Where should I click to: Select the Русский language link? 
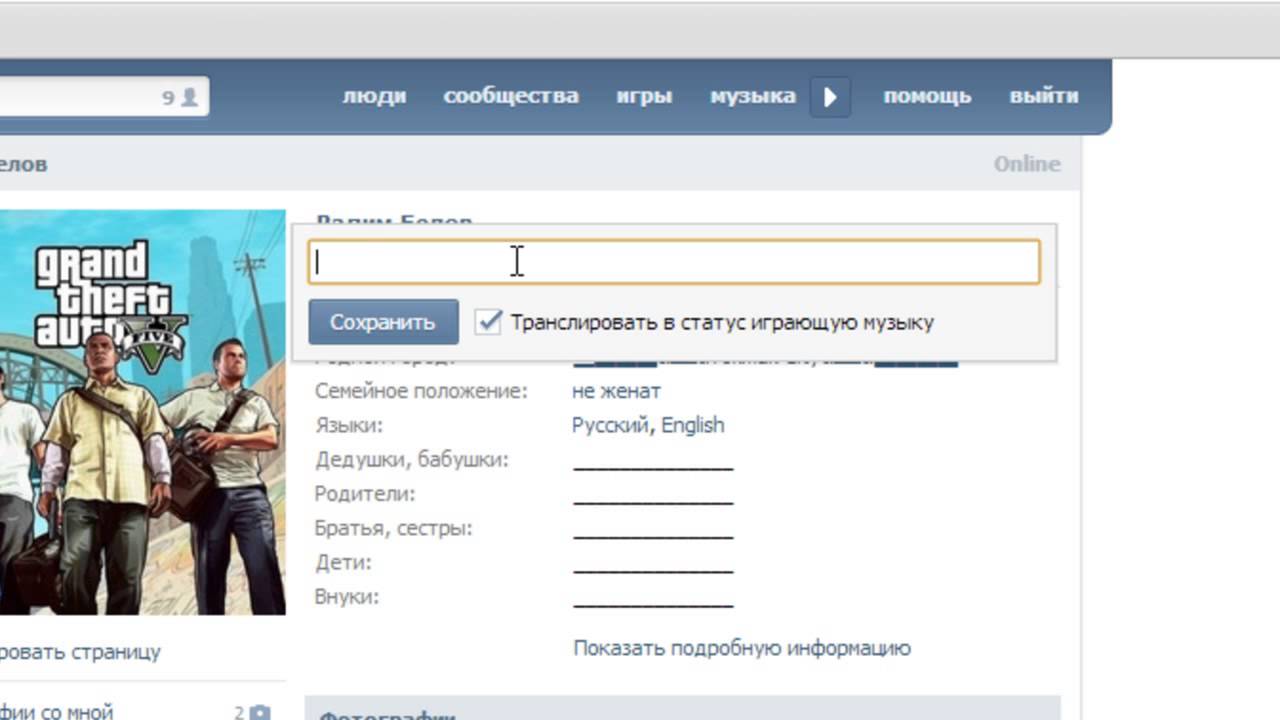coord(612,425)
